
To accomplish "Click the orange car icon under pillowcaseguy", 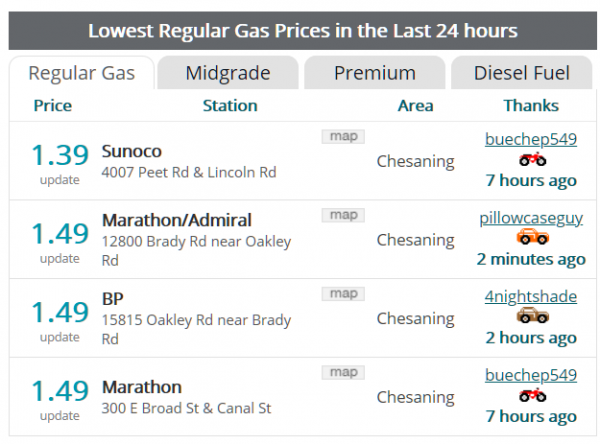I will 532,238.
